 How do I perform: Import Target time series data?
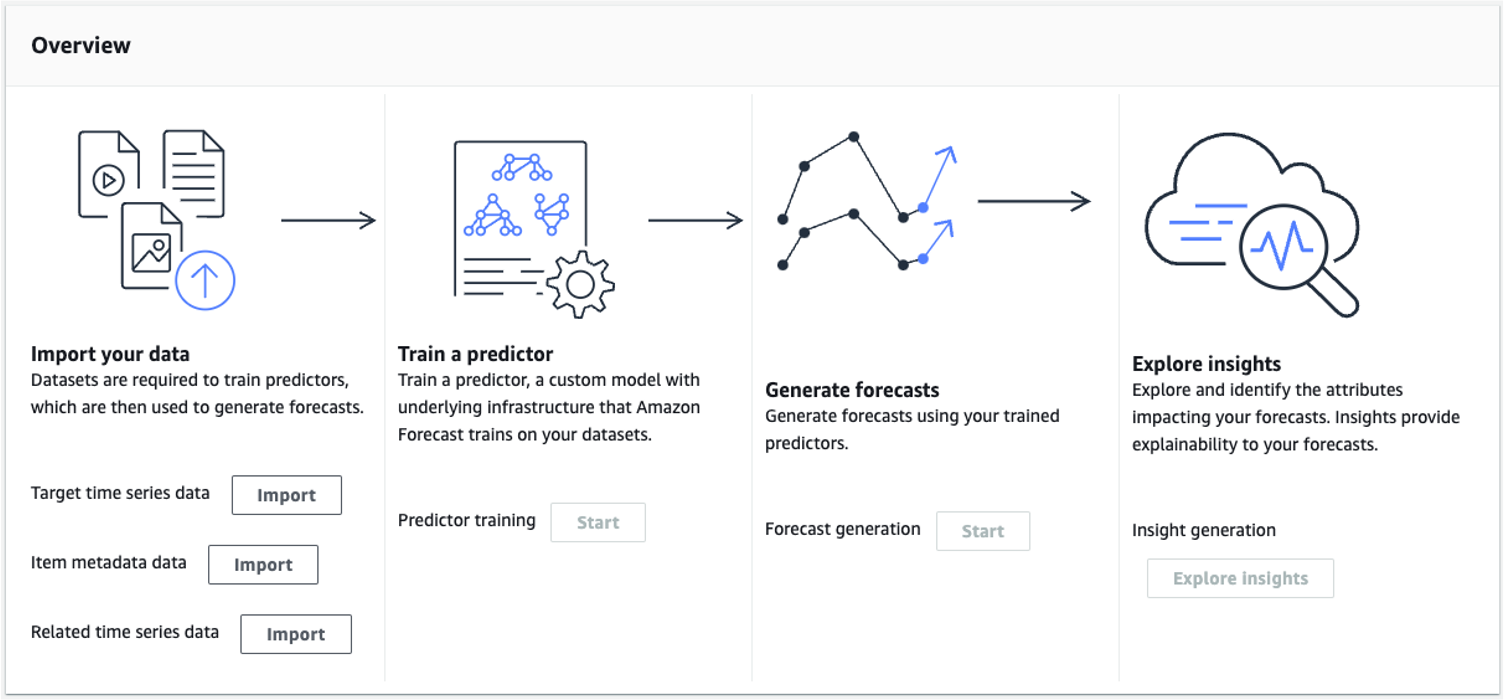coord(287,495)
